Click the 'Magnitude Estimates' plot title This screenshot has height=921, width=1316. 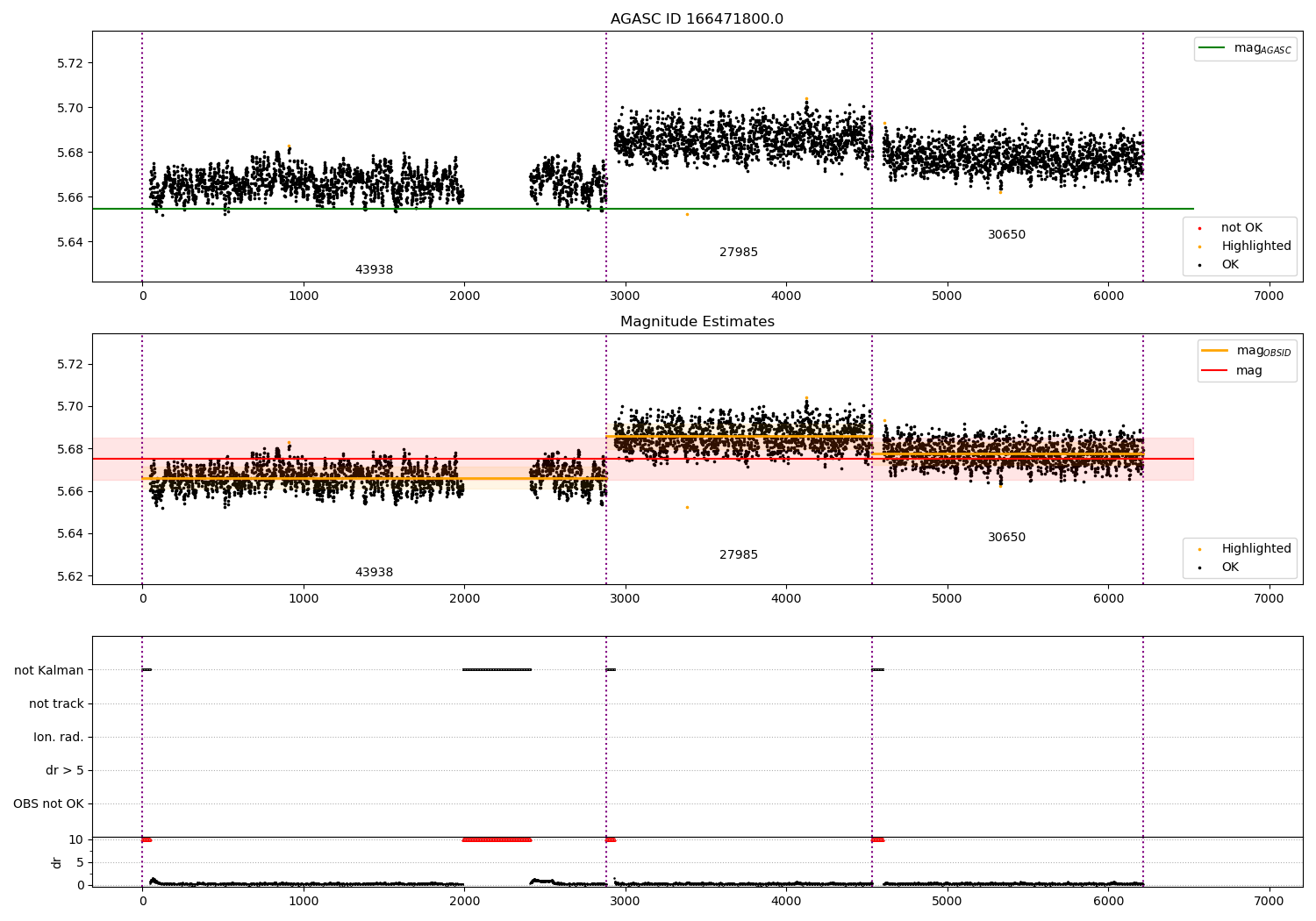pos(697,322)
